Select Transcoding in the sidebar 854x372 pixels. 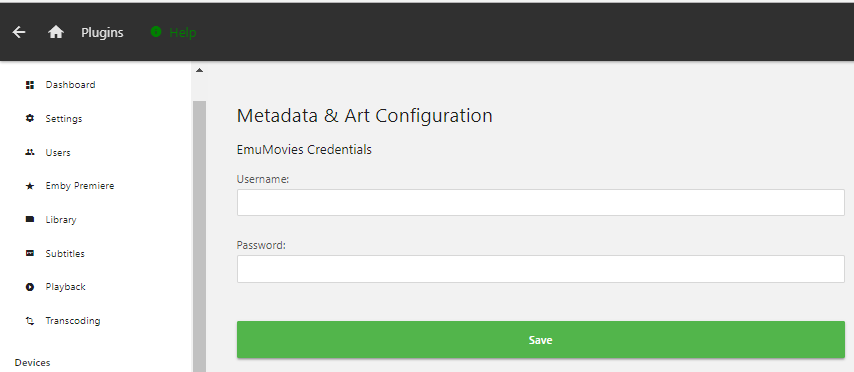click(x=73, y=321)
